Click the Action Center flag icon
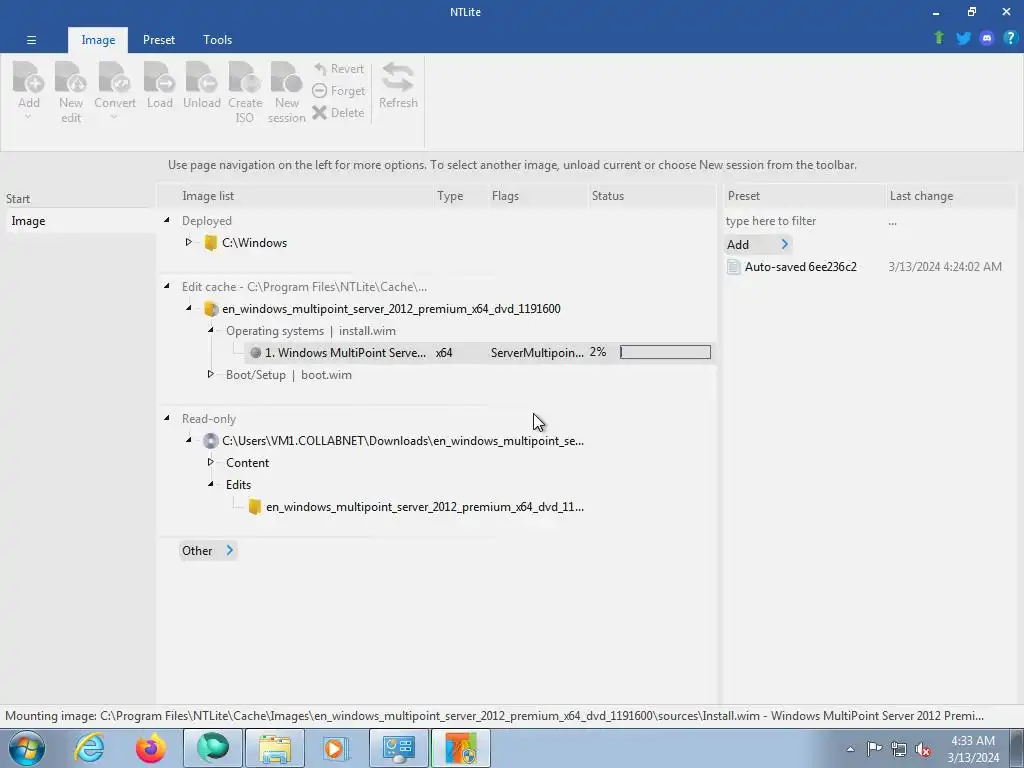This screenshot has height=768, width=1024. [x=874, y=749]
